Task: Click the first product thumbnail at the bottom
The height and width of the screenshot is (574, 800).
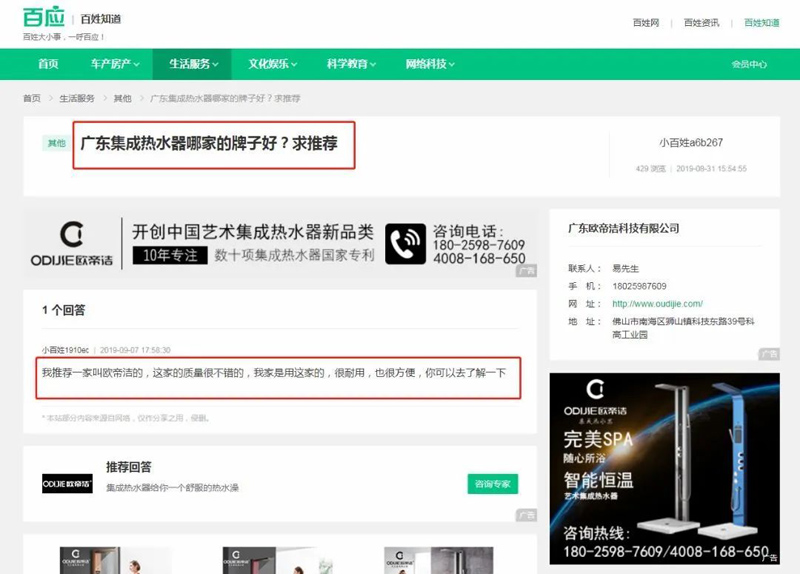Action: tap(116, 560)
